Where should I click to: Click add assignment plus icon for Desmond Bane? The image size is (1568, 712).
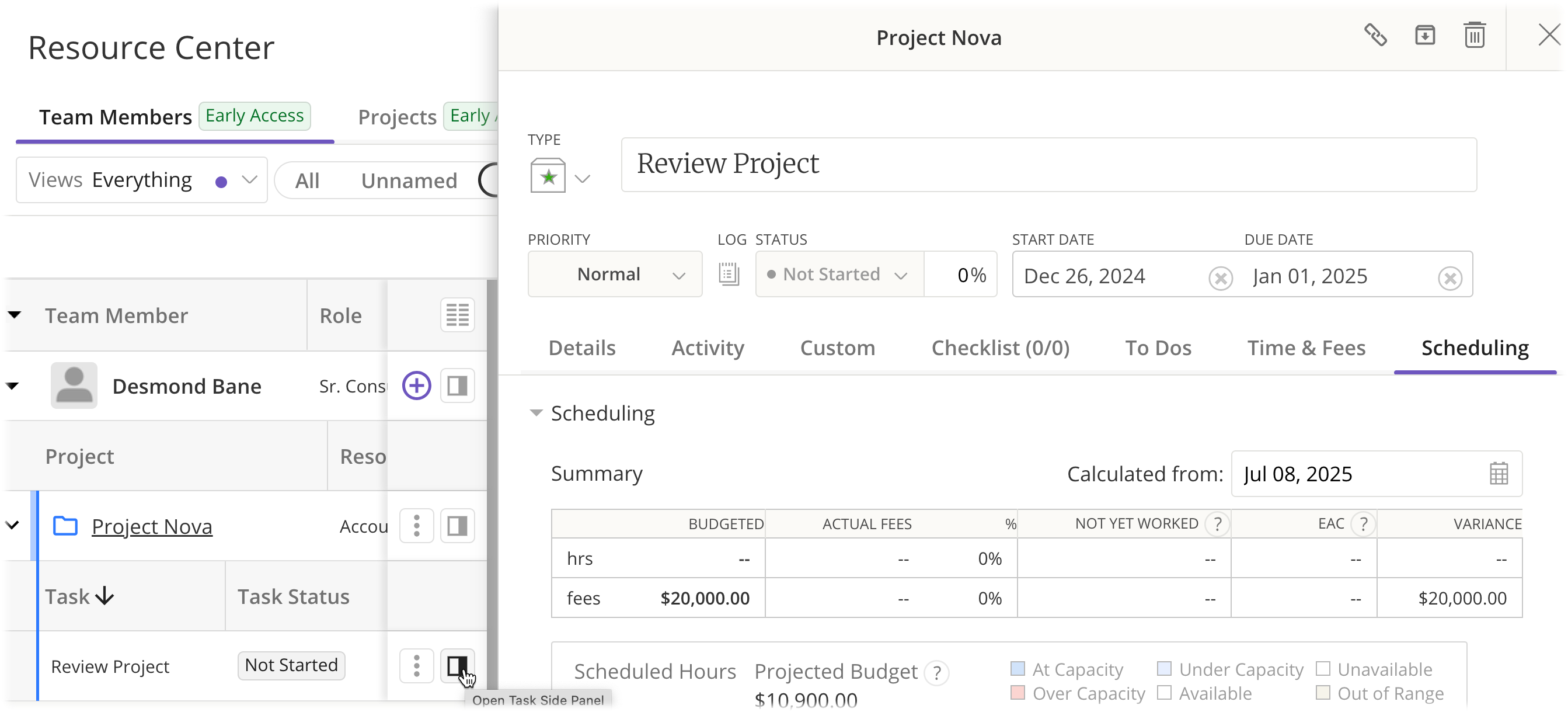417,385
